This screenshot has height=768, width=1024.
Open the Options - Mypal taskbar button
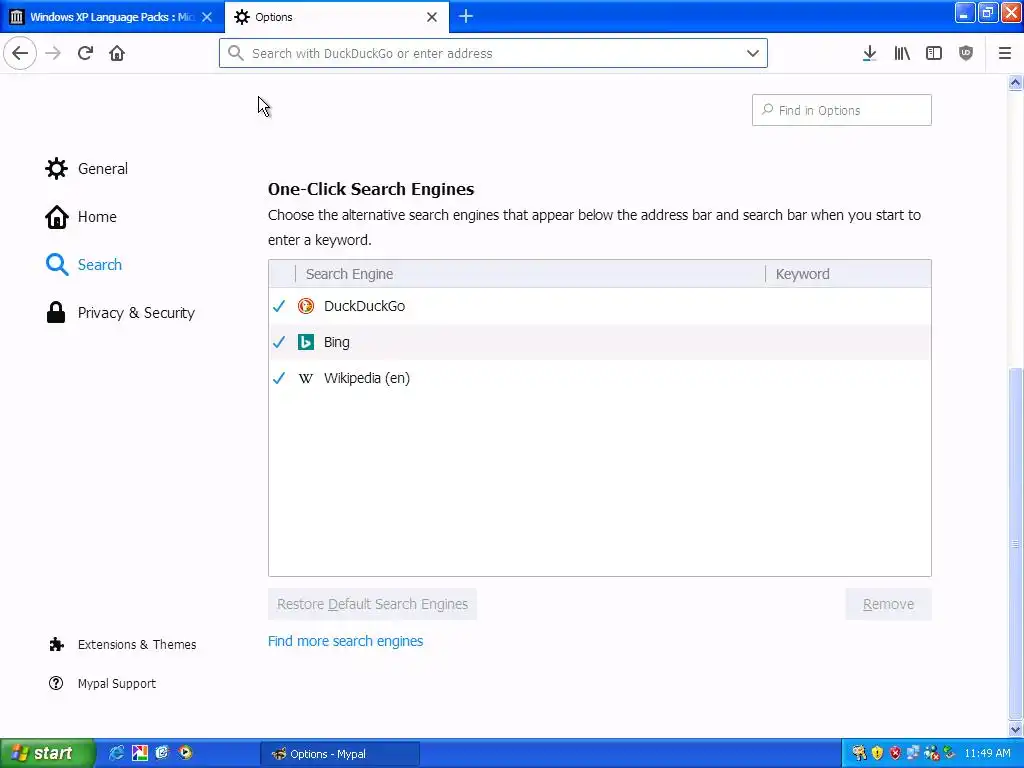[340, 754]
